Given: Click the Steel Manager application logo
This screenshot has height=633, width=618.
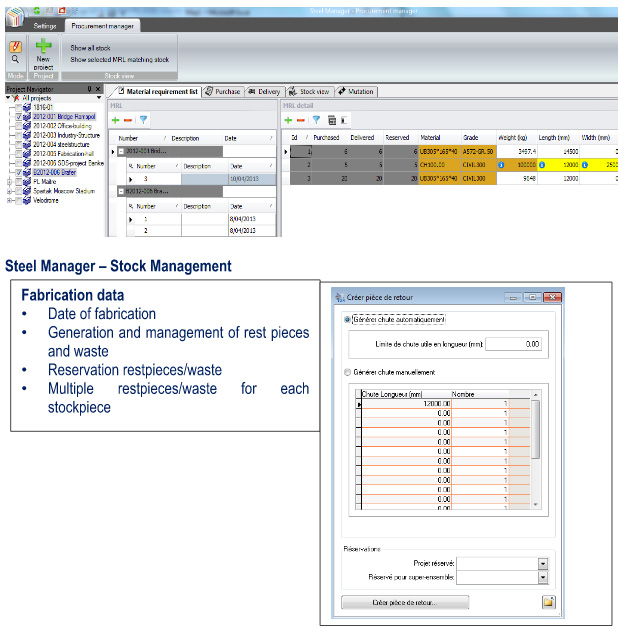Looking at the screenshot, I should pyautogui.click(x=15, y=17).
